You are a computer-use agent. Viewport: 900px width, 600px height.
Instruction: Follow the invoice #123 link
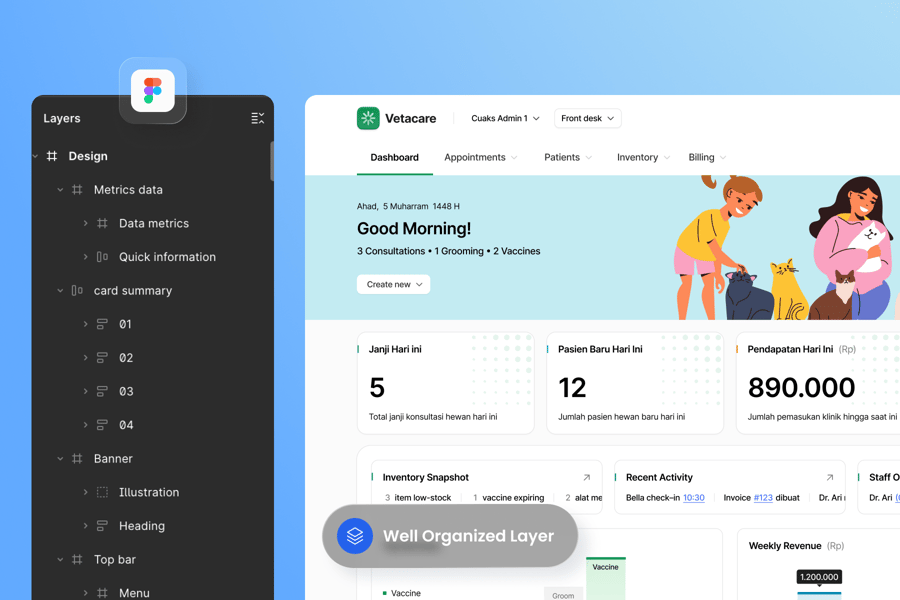coord(763,497)
